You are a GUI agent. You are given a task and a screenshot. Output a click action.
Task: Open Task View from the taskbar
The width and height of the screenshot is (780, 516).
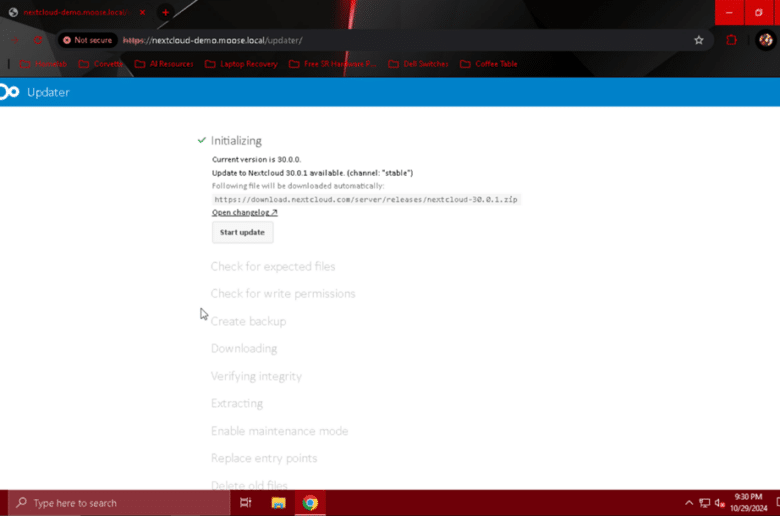[x=245, y=503]
